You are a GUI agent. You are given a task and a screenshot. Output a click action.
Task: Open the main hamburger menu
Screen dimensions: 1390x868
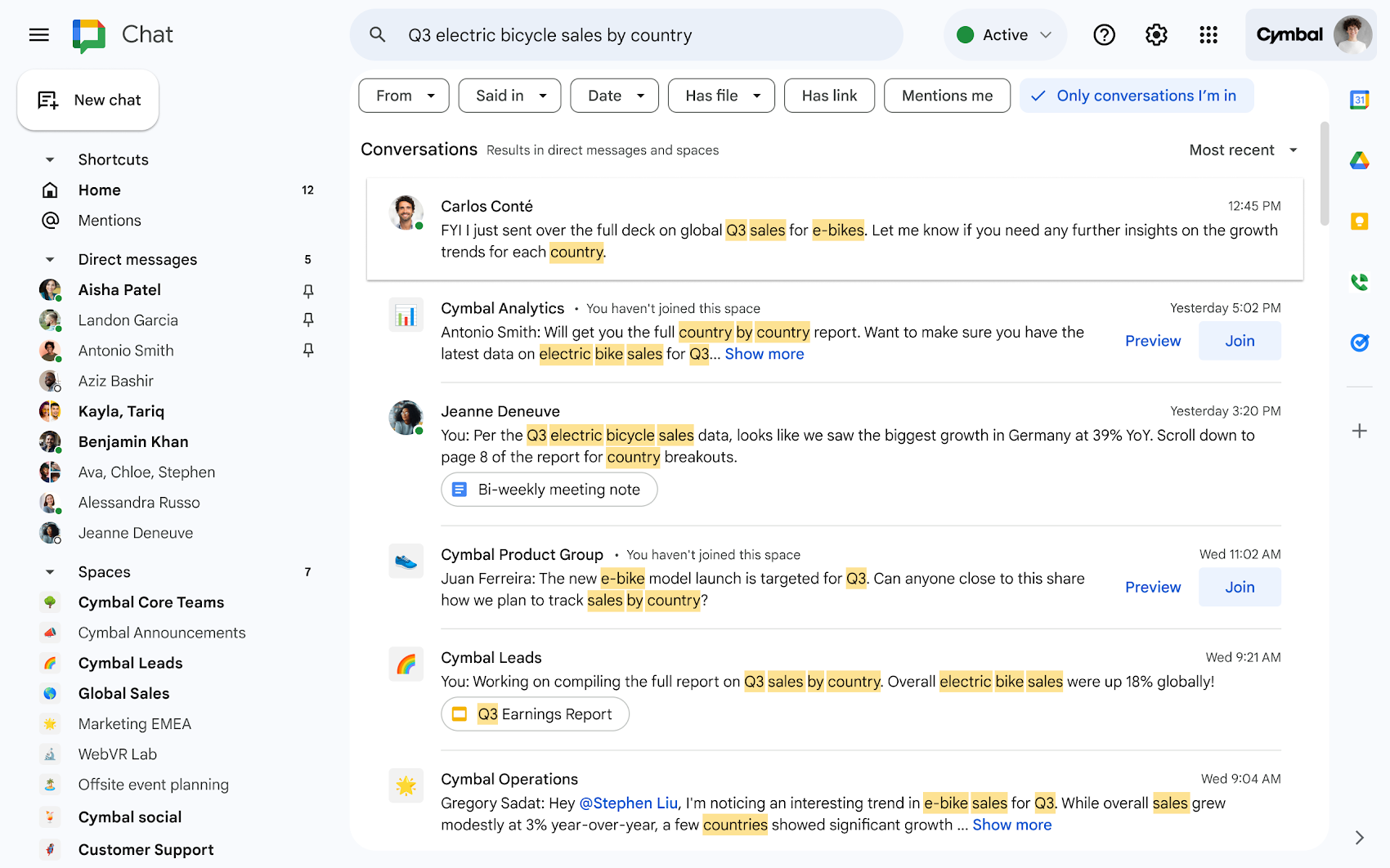39,34
